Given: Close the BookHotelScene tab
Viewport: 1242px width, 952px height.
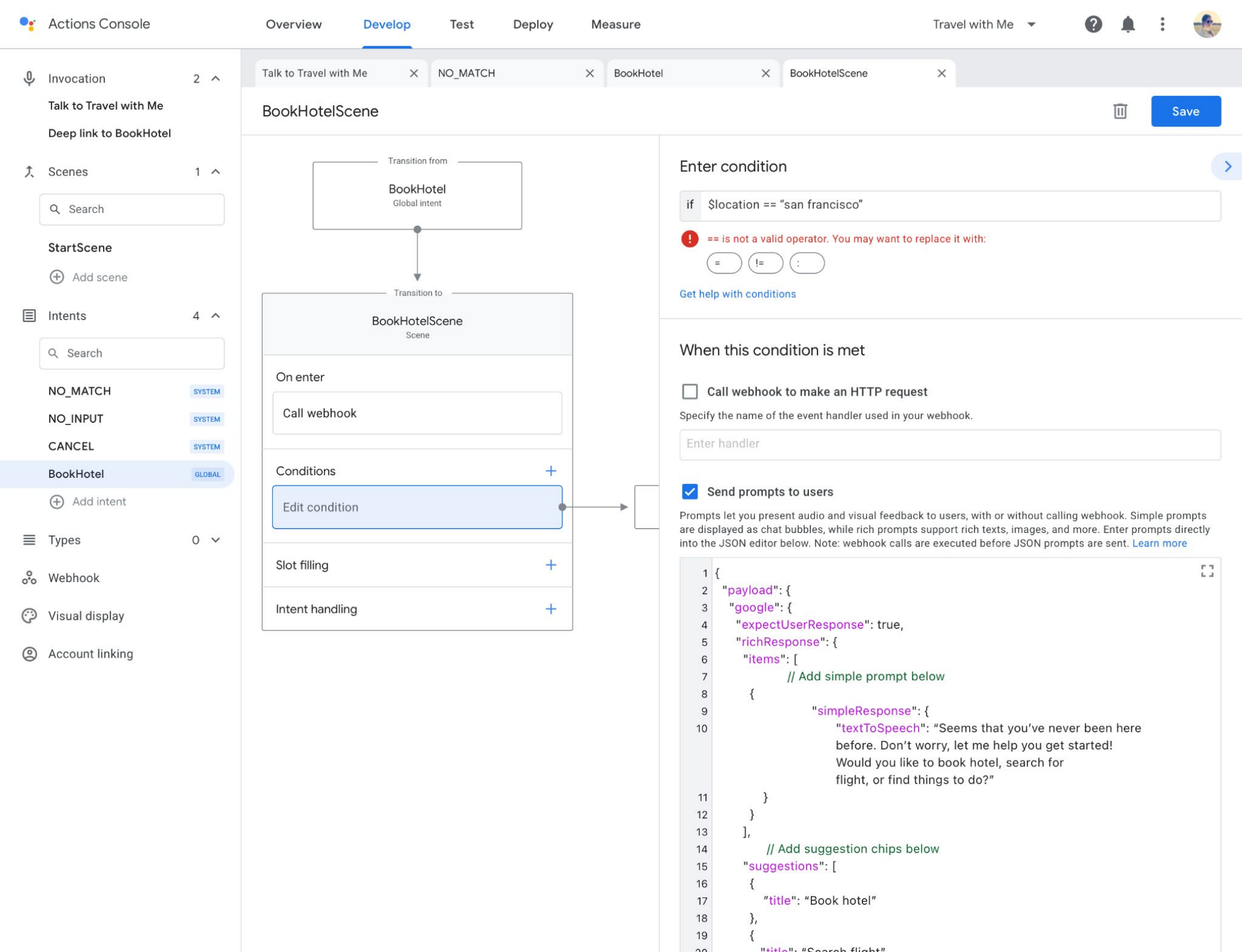Looking at the screenshot, I should click(x=941, y=73).
